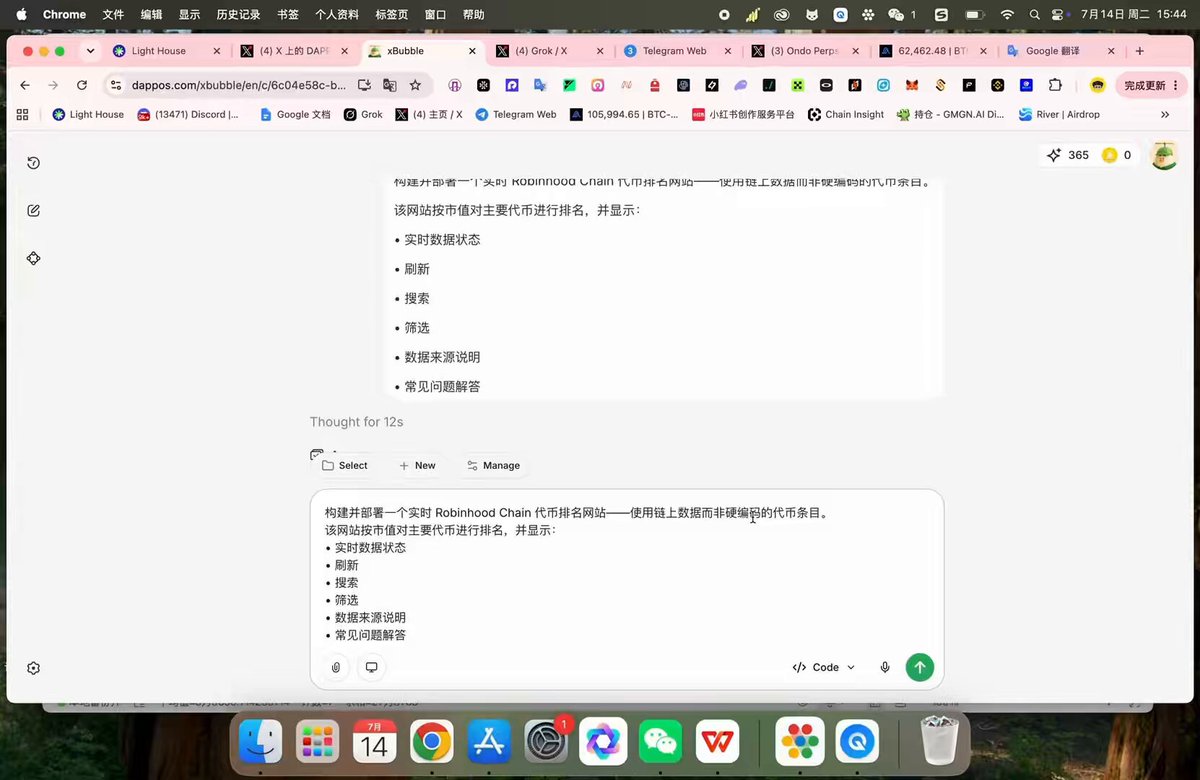Open the Manage button

(x=493, y=465)
